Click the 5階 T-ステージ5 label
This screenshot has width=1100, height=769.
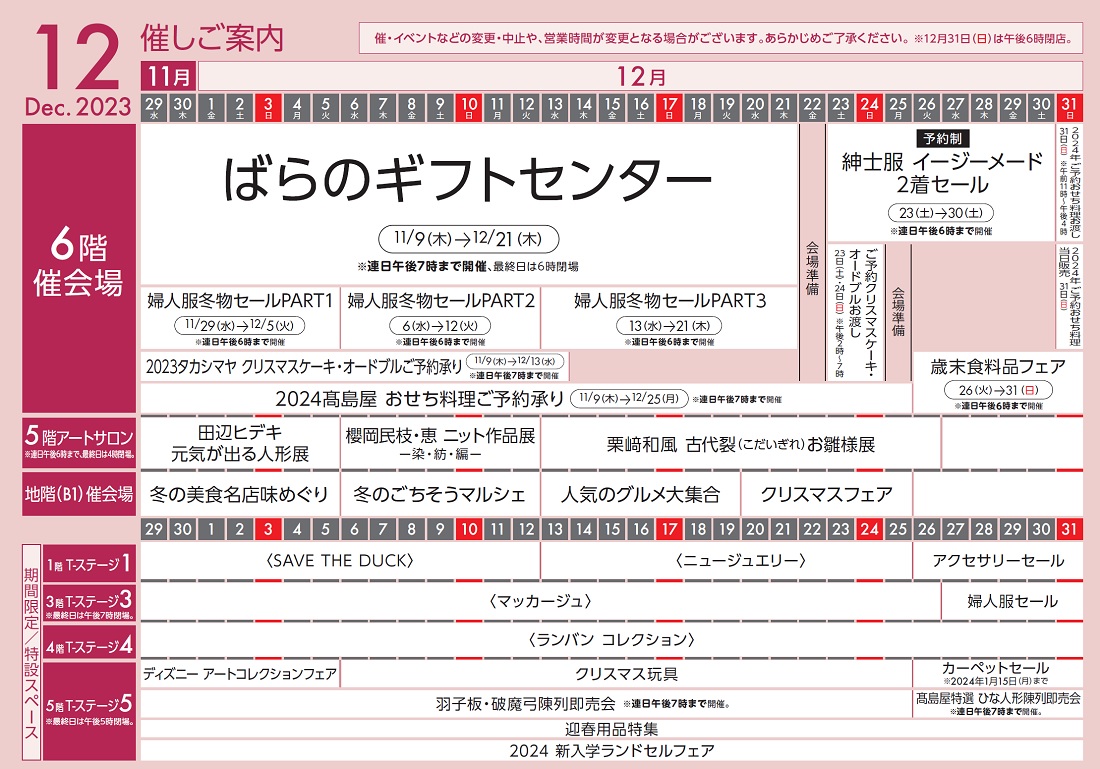89,709
